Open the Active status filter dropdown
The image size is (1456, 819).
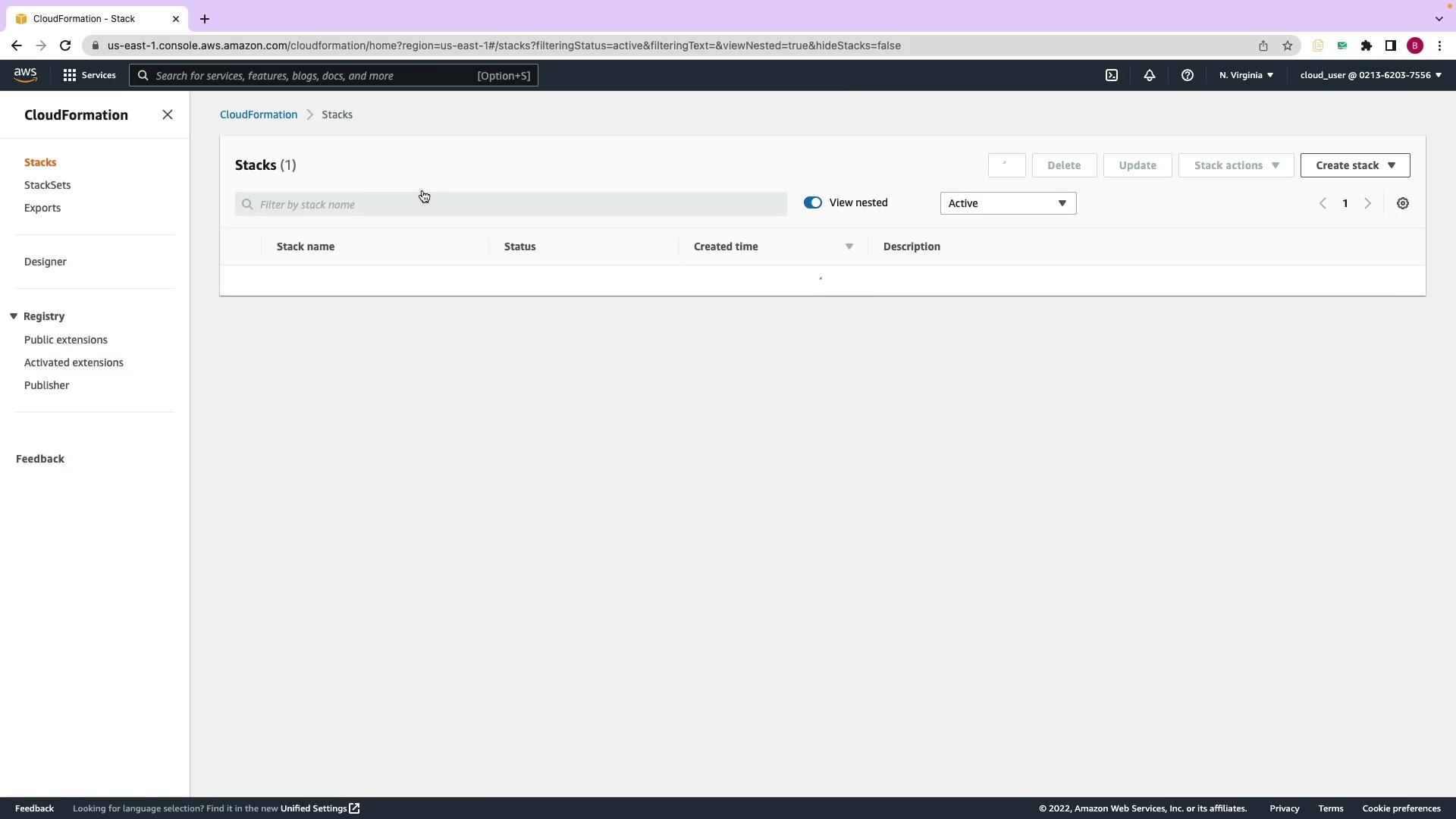[x=1008, y=203]
